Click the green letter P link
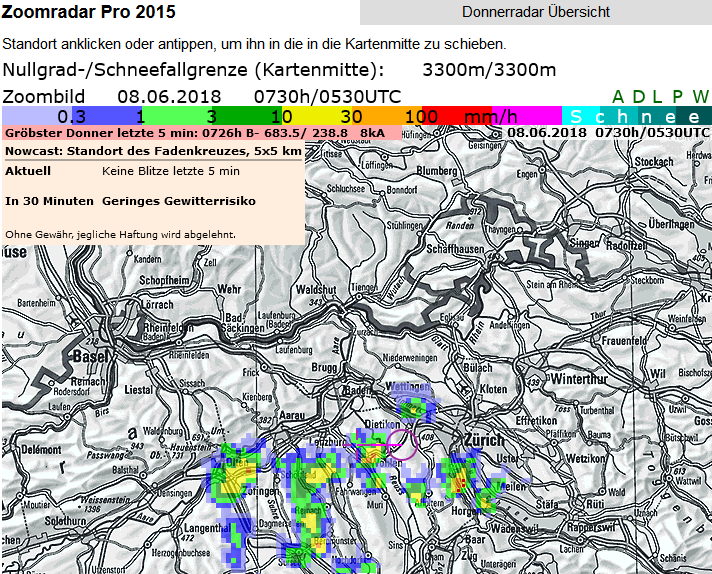The height and width of the screenshot is (574, 712). (x=678, y=97)
